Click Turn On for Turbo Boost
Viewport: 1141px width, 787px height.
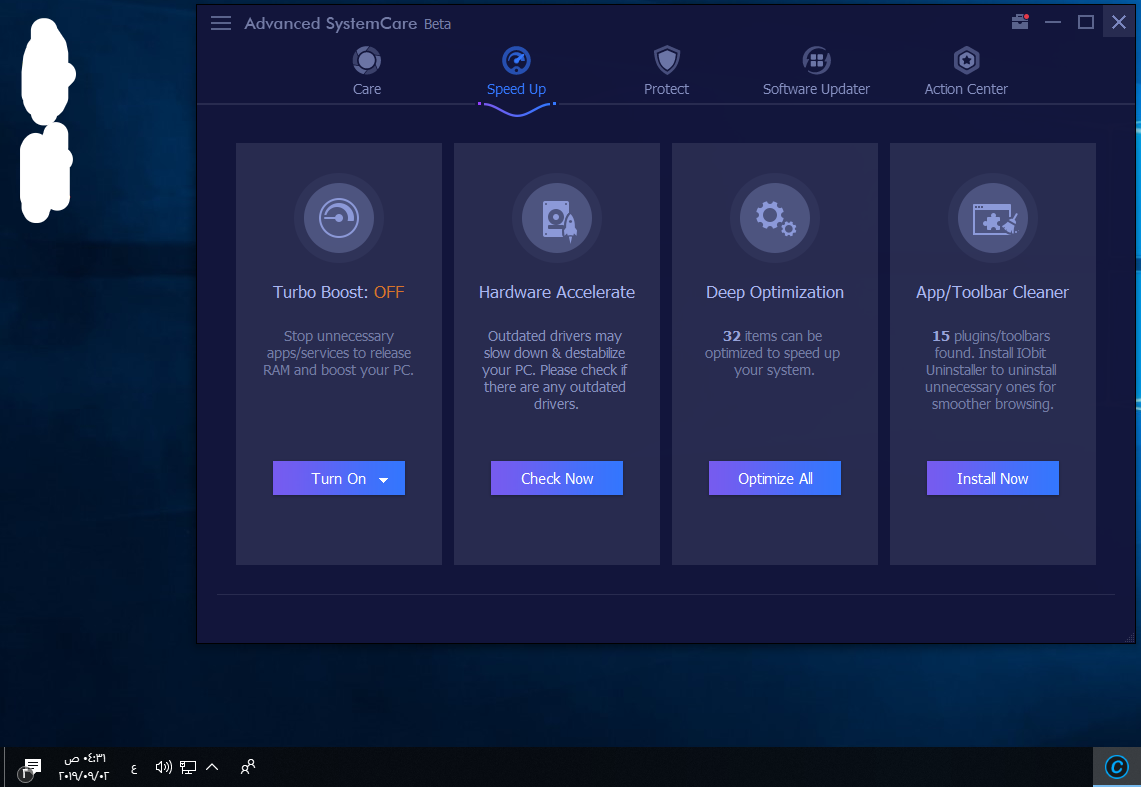coord(338,478)
